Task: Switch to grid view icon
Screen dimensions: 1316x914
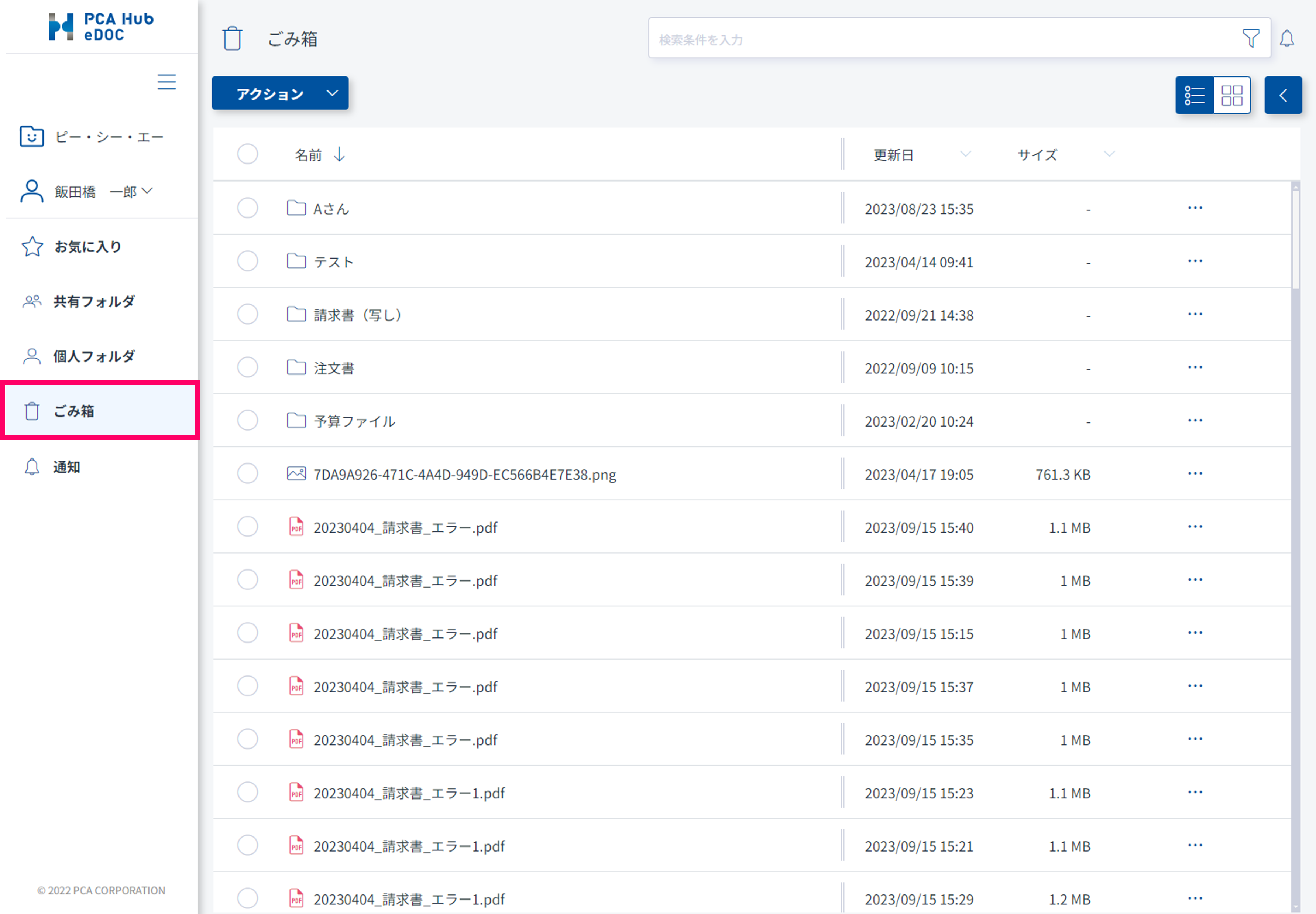Action: pos(1231,95)
